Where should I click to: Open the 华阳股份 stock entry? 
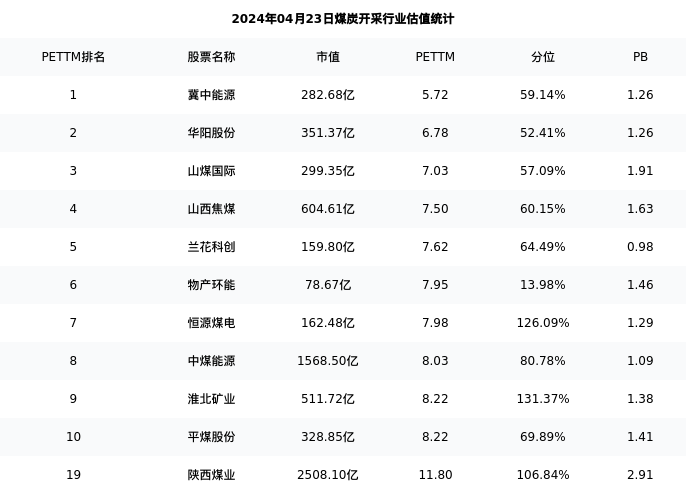pyautogui.click(x=211, y=133)
